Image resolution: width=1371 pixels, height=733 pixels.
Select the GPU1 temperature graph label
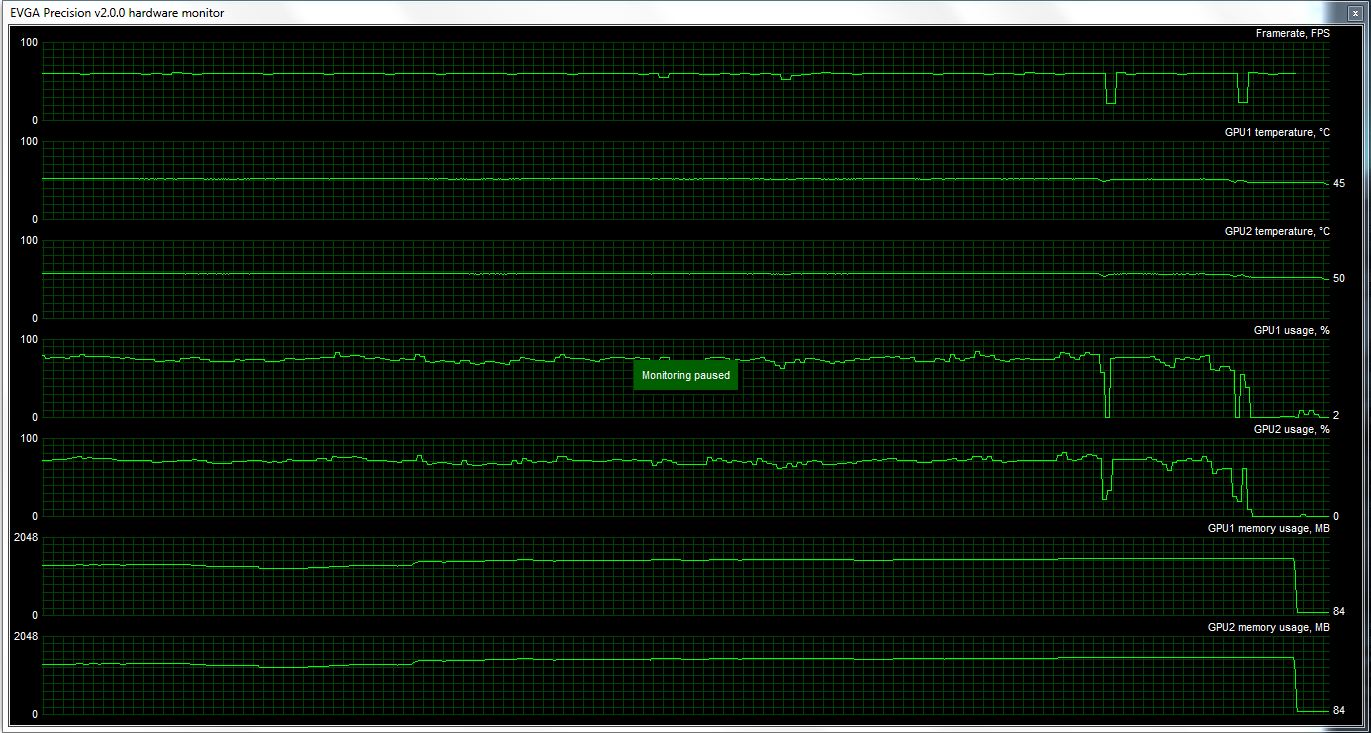click(x=1277, y=132)
